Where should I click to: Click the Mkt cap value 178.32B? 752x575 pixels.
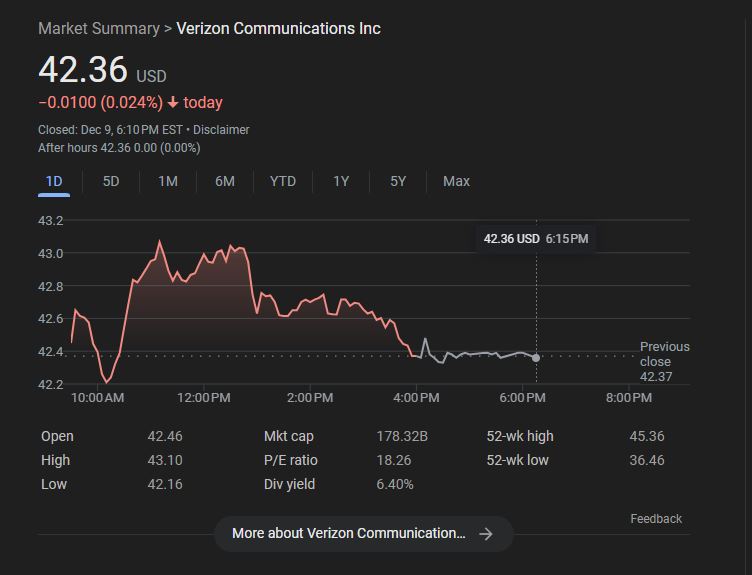pos(402,436)
